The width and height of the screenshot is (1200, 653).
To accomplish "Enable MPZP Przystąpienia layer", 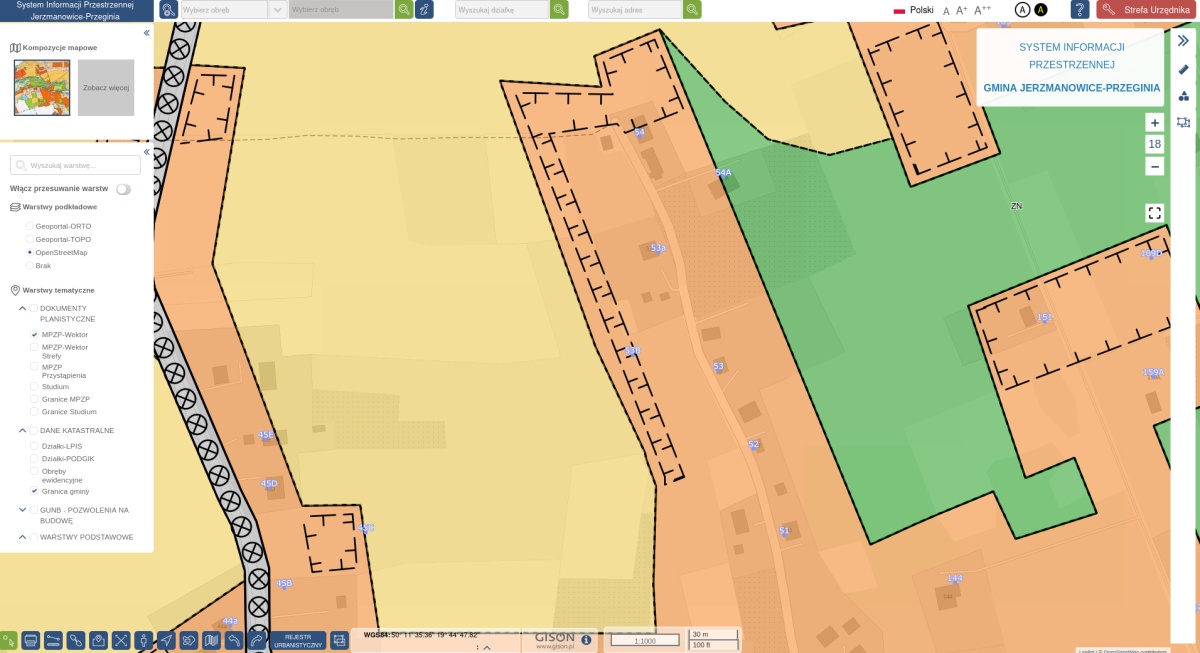I will [x=34, y=366].
